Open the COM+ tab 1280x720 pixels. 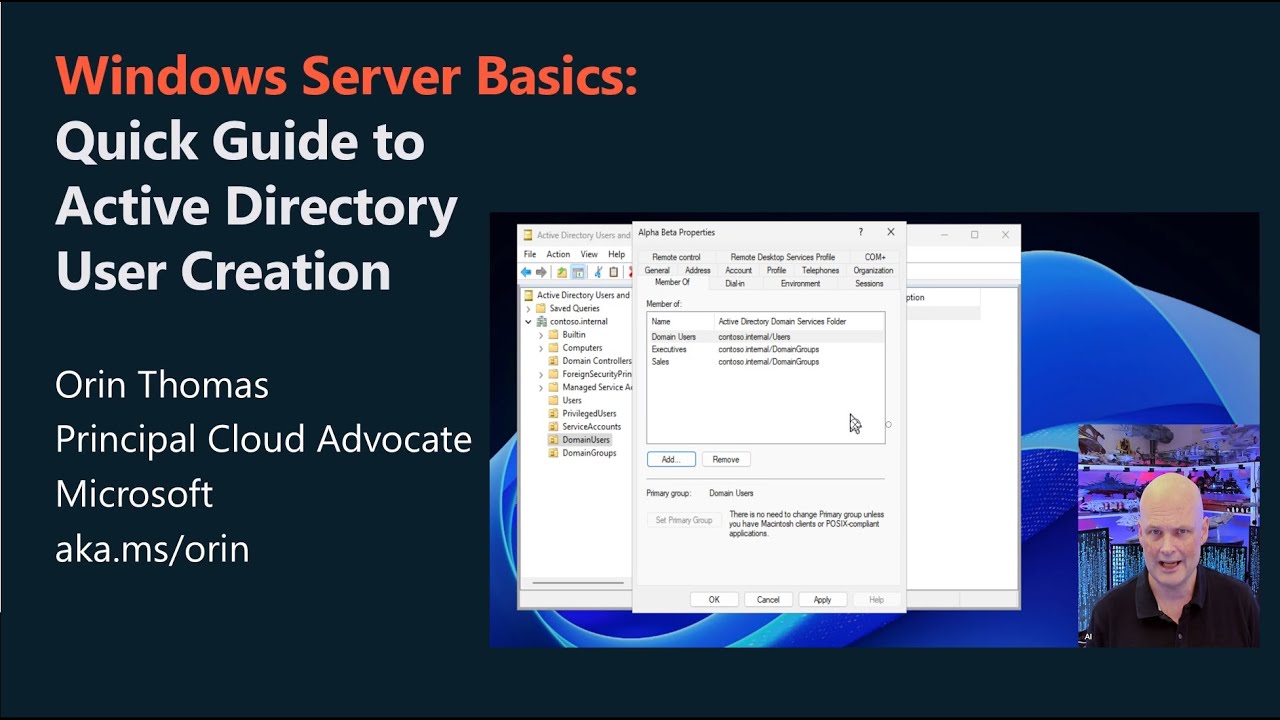[875, 257]
